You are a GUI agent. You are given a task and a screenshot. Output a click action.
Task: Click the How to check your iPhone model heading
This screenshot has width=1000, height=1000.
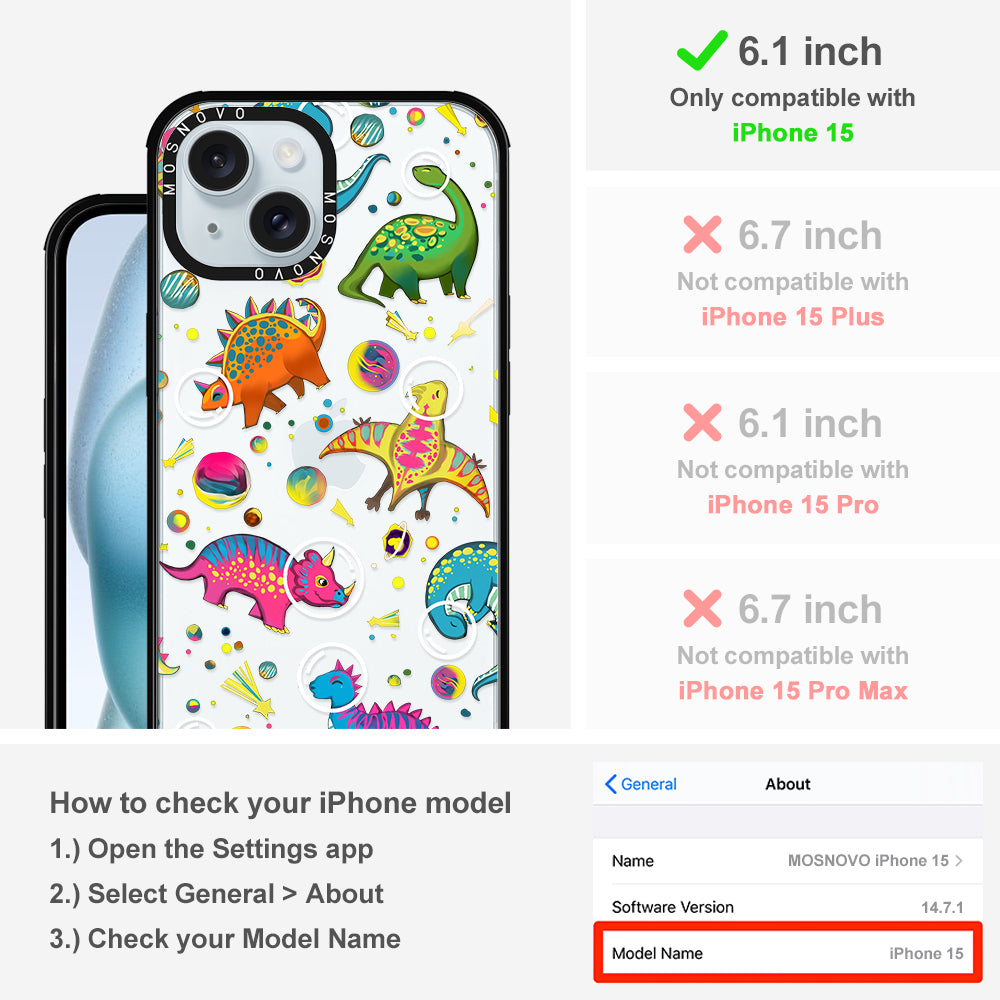pyautogui.click(x=281, y=803)
